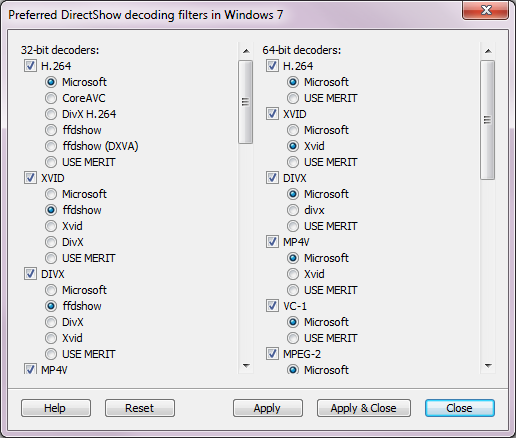Select Microsoft under 32-bit XVID
The width and height of the screenshot is (516, 438).
51,194
